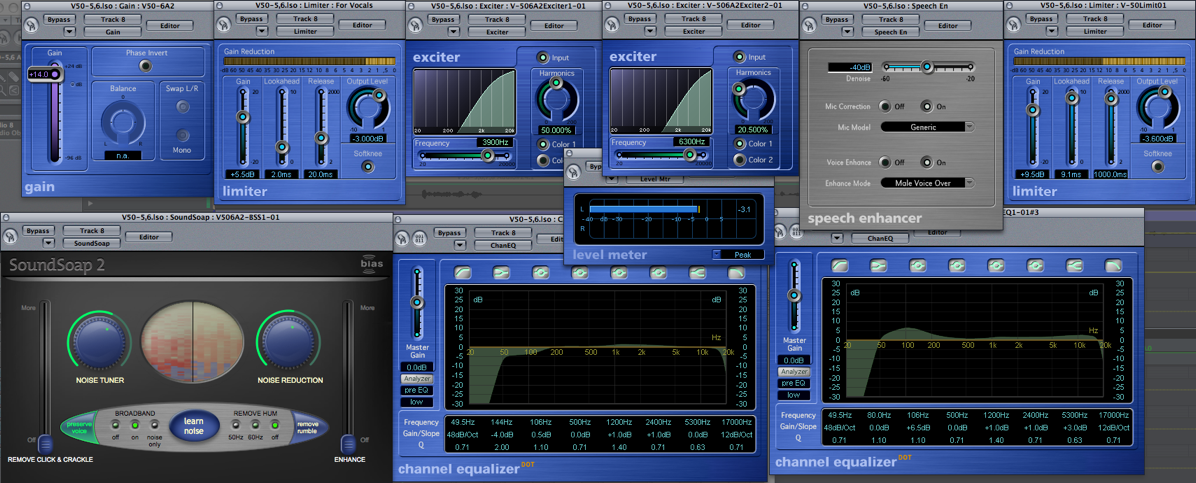Toggle Phase Invert in Gain plugin
The image size is (1196, 483).
pos(146,66)
